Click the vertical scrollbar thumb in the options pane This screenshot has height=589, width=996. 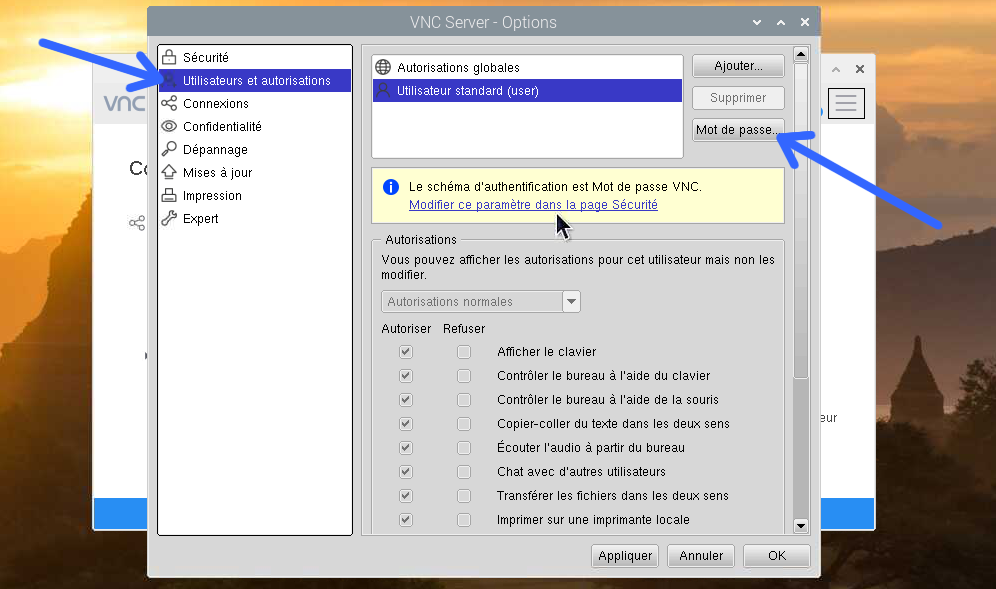pos(801,220)
